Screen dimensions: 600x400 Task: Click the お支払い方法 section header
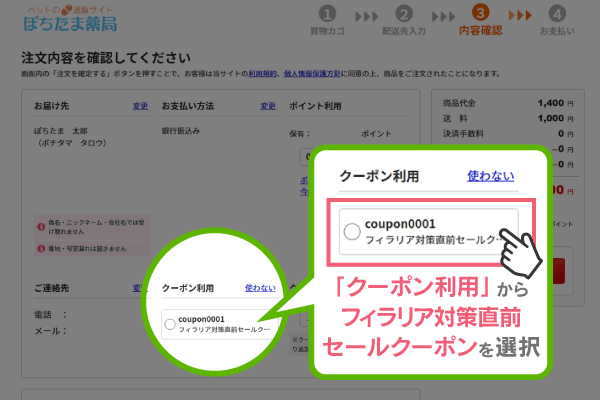(188, 106)
